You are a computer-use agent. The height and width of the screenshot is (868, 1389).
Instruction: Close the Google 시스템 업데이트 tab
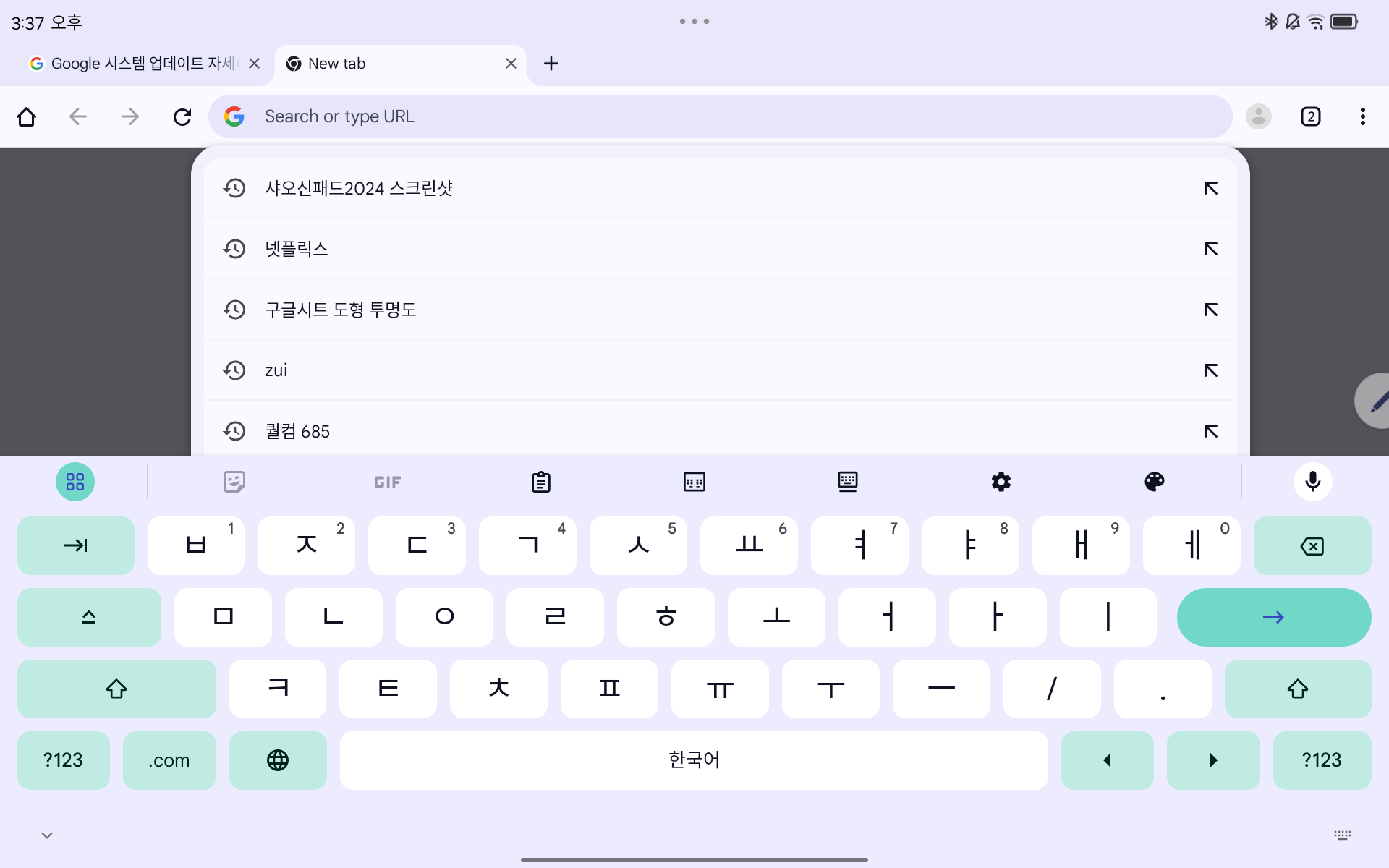pyautogui.click(x=255, y=64)
